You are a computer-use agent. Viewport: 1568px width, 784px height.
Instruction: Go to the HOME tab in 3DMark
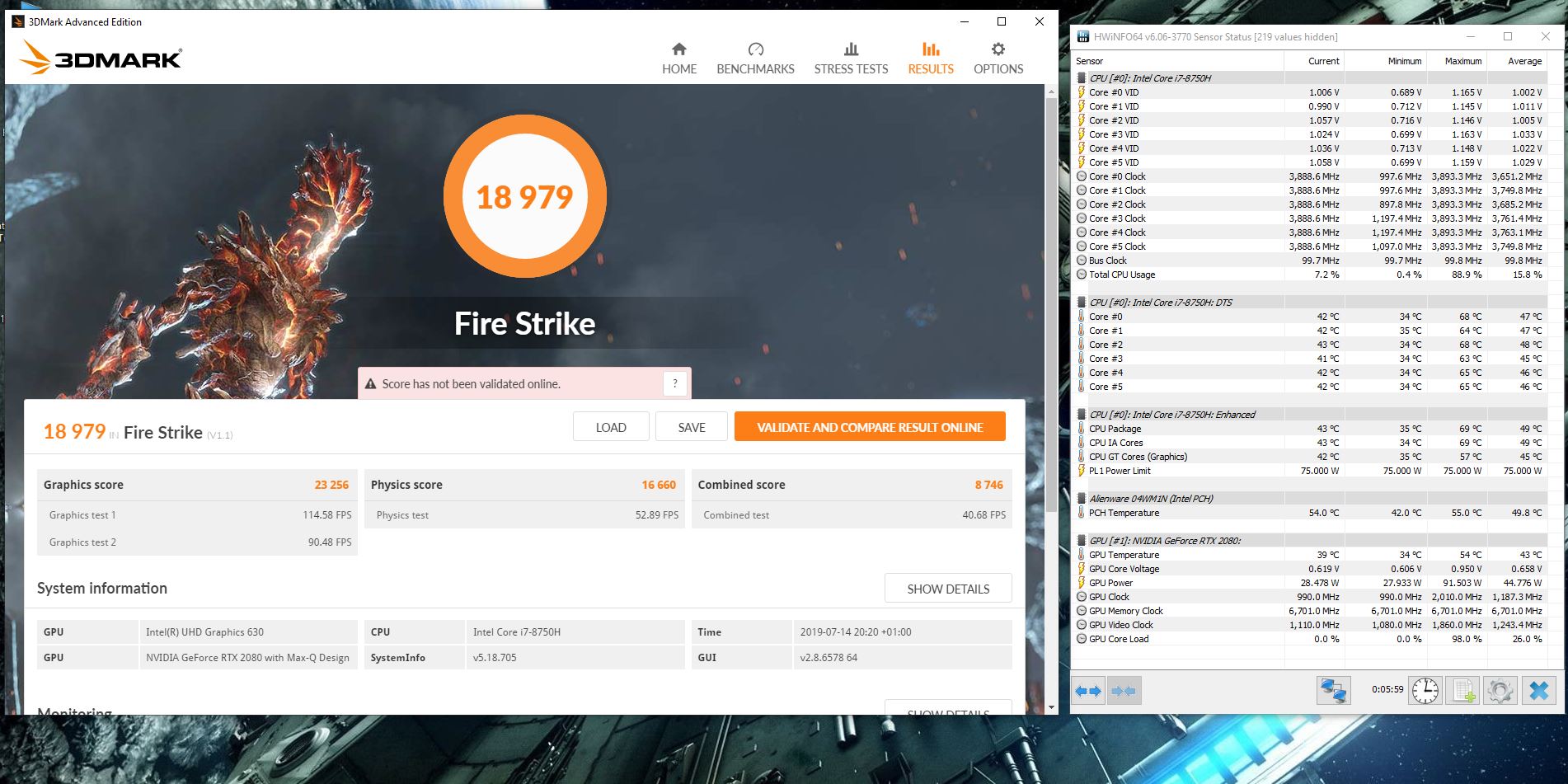click(x=678, y=59)
